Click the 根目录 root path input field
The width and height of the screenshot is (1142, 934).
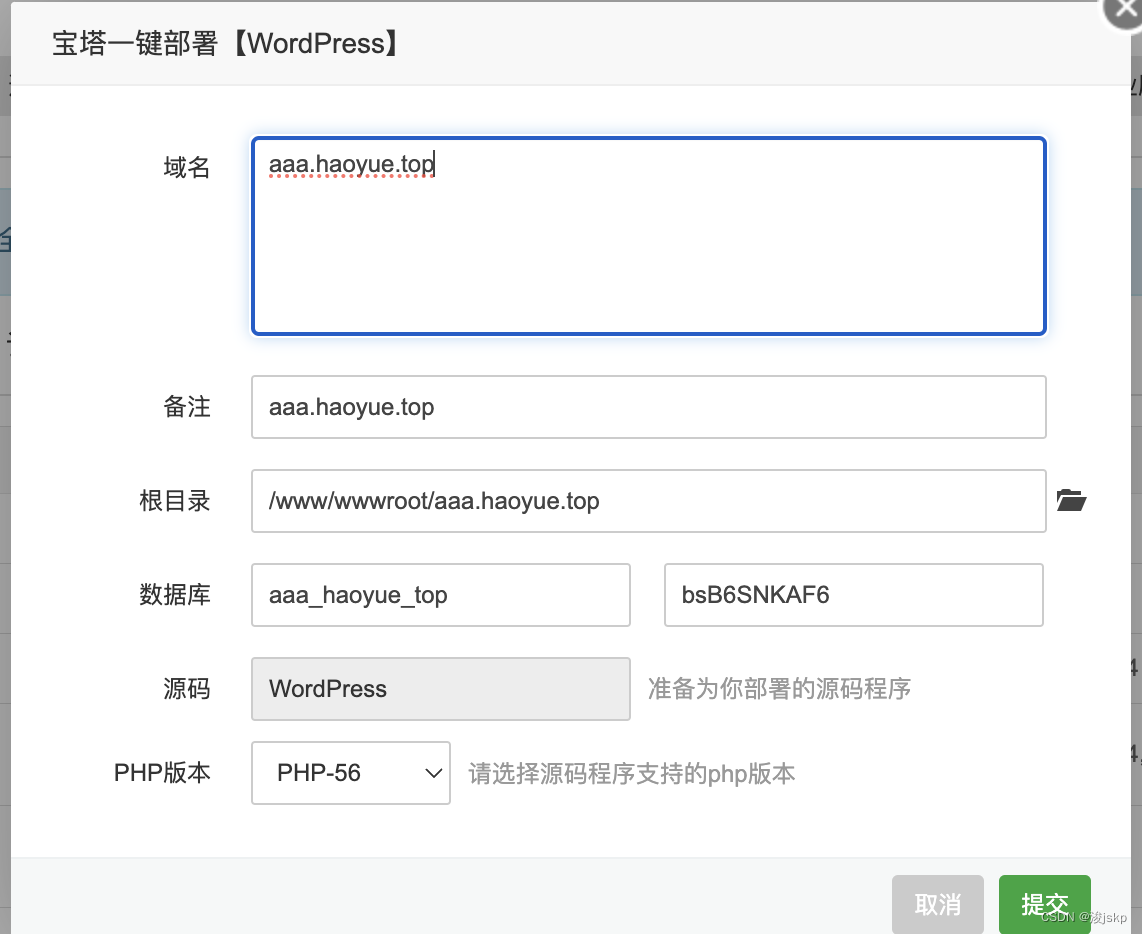649,501
